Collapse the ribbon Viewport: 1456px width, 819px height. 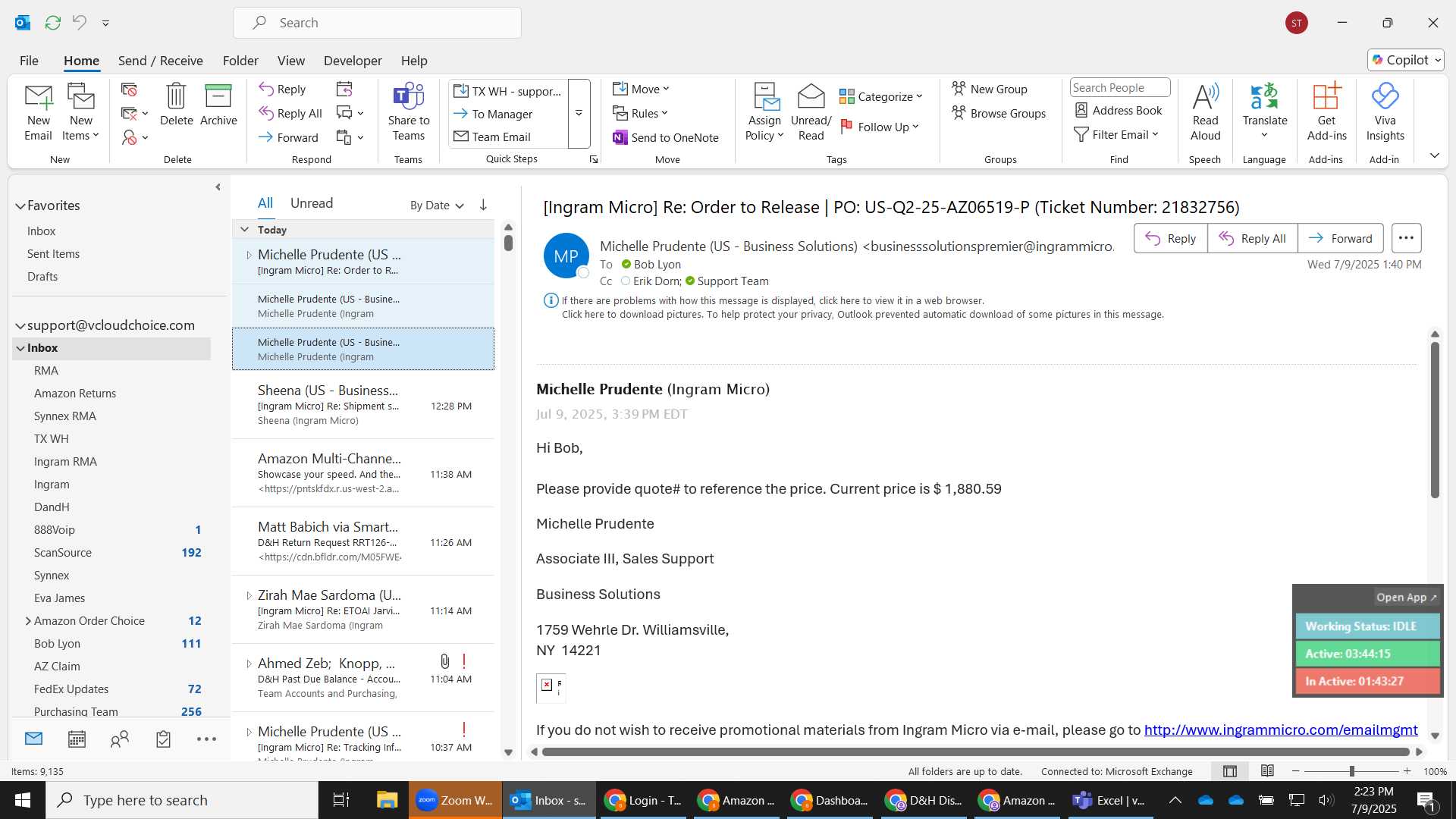(1434, 155)
